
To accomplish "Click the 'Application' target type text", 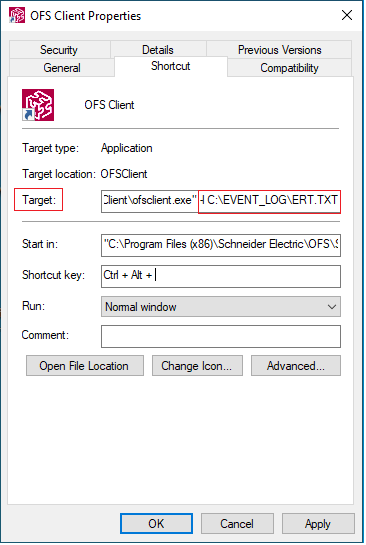I will (x=127, y=148).
